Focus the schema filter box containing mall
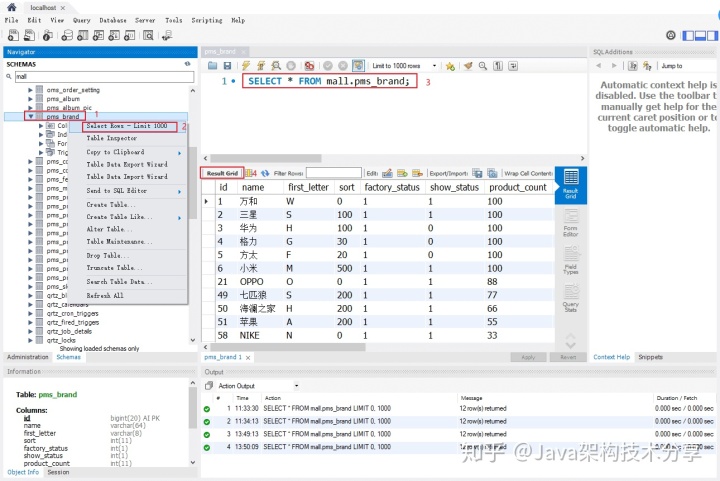The height and width of the screenshot is (481, 720). click(104, 77)
